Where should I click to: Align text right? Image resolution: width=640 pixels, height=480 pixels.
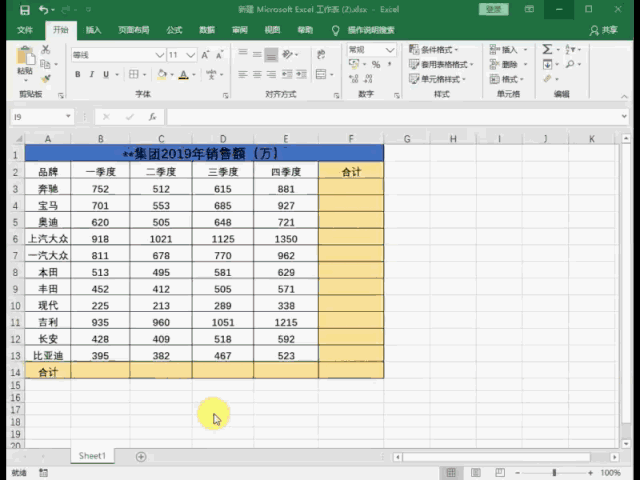[x=271, y=74]
